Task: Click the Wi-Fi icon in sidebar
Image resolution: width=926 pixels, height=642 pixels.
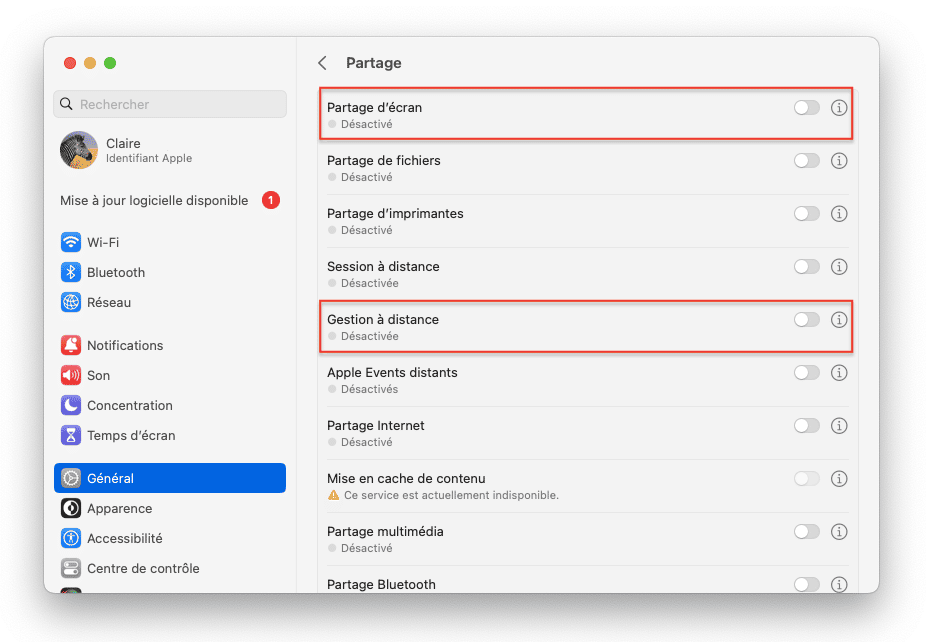Action: point(71,242)
